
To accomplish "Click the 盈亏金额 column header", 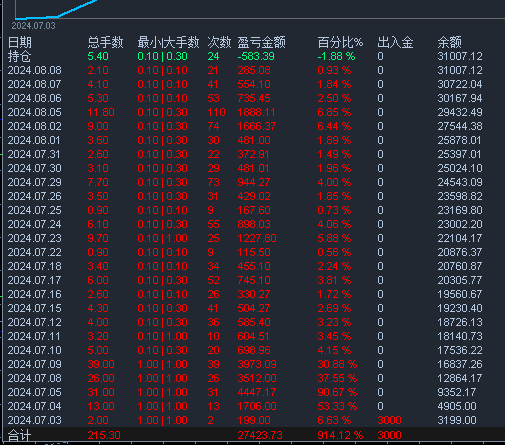I will pos(261,42).
